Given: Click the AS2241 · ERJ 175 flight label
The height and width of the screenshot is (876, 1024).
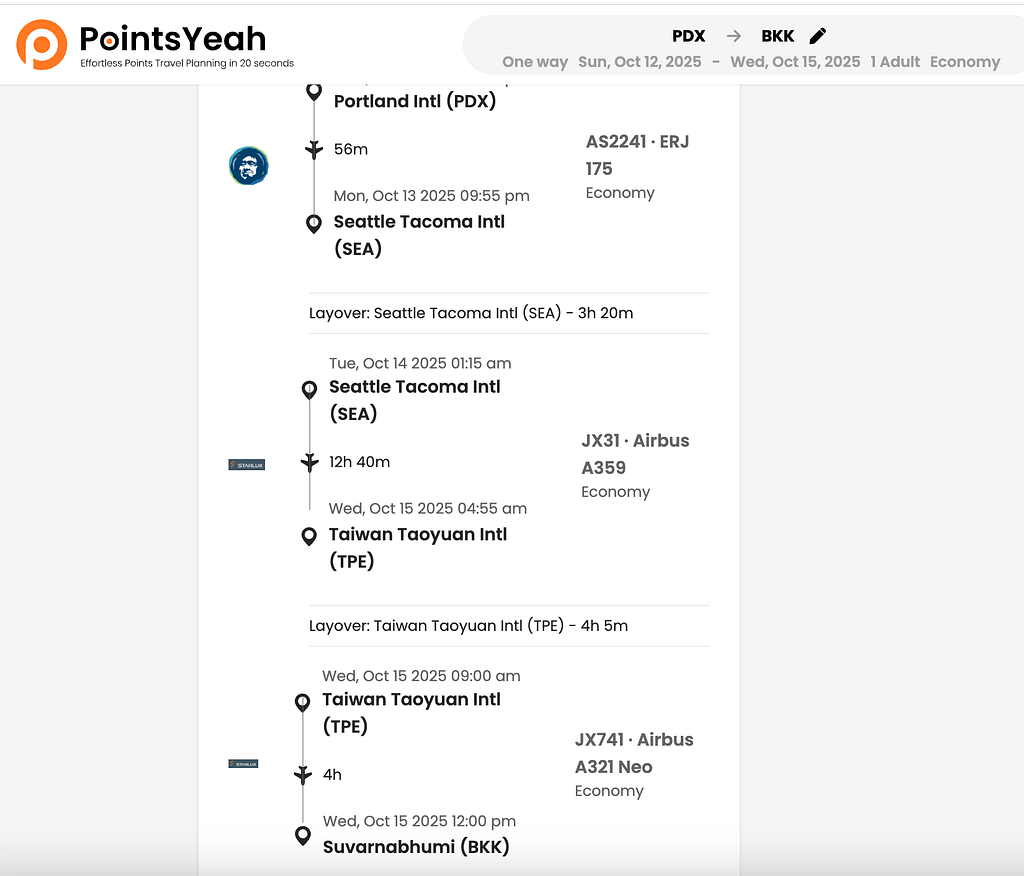Looking at the screenshot, I should pyautogui.click(x=637, y=155).
